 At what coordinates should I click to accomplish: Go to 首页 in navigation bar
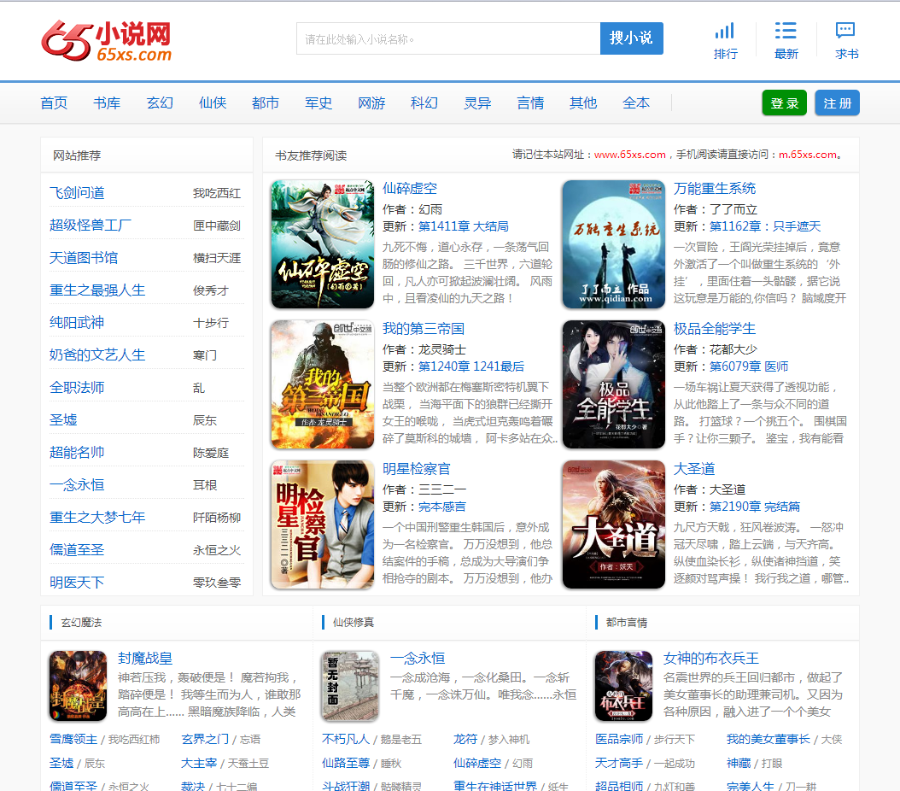54,103
